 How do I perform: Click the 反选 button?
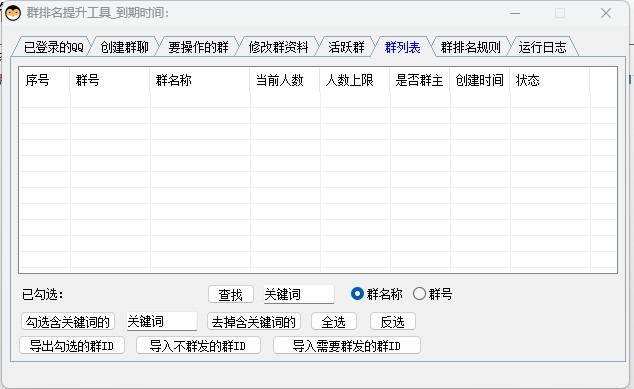click(393, 321)
